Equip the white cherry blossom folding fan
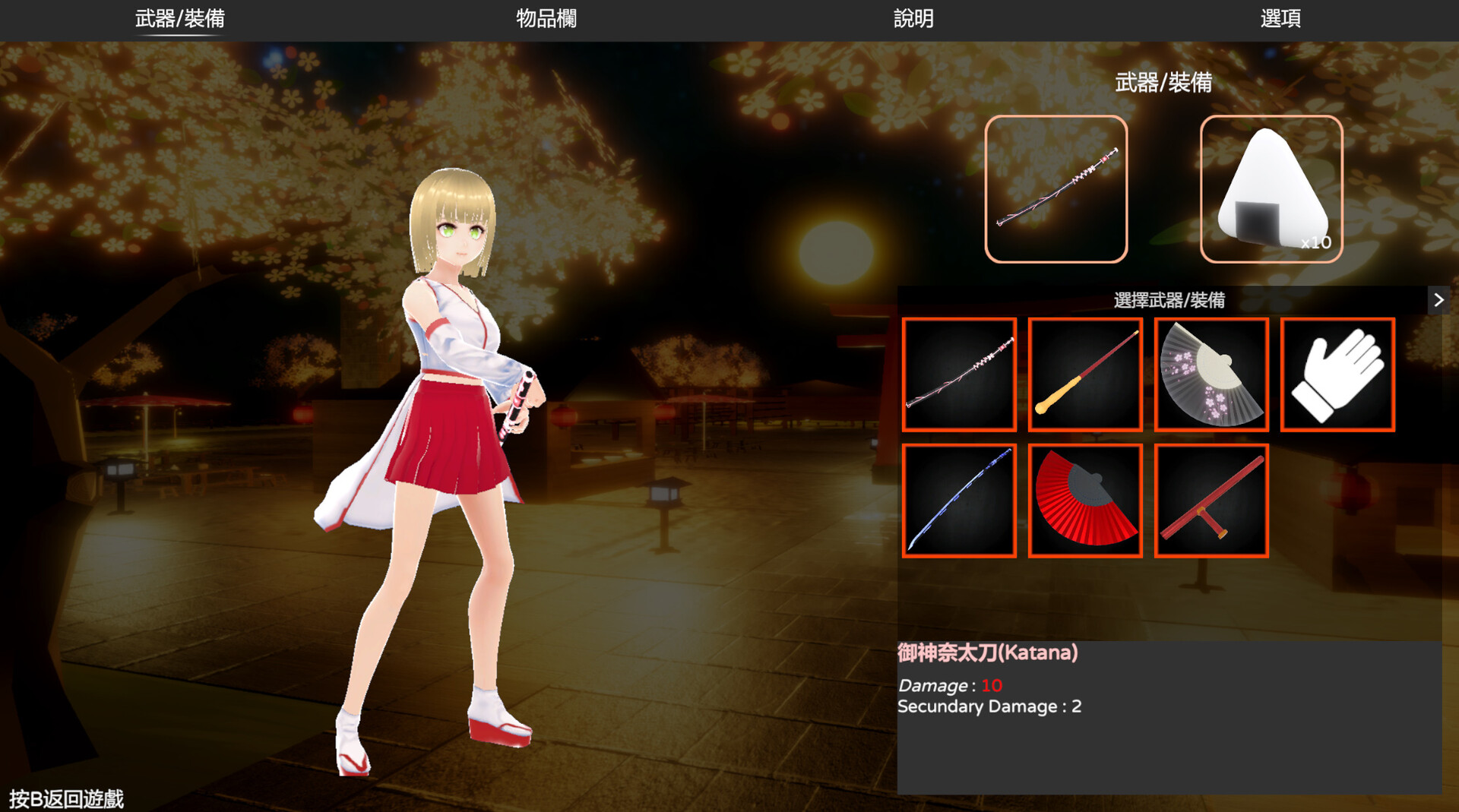 (x=1211, y=374)
